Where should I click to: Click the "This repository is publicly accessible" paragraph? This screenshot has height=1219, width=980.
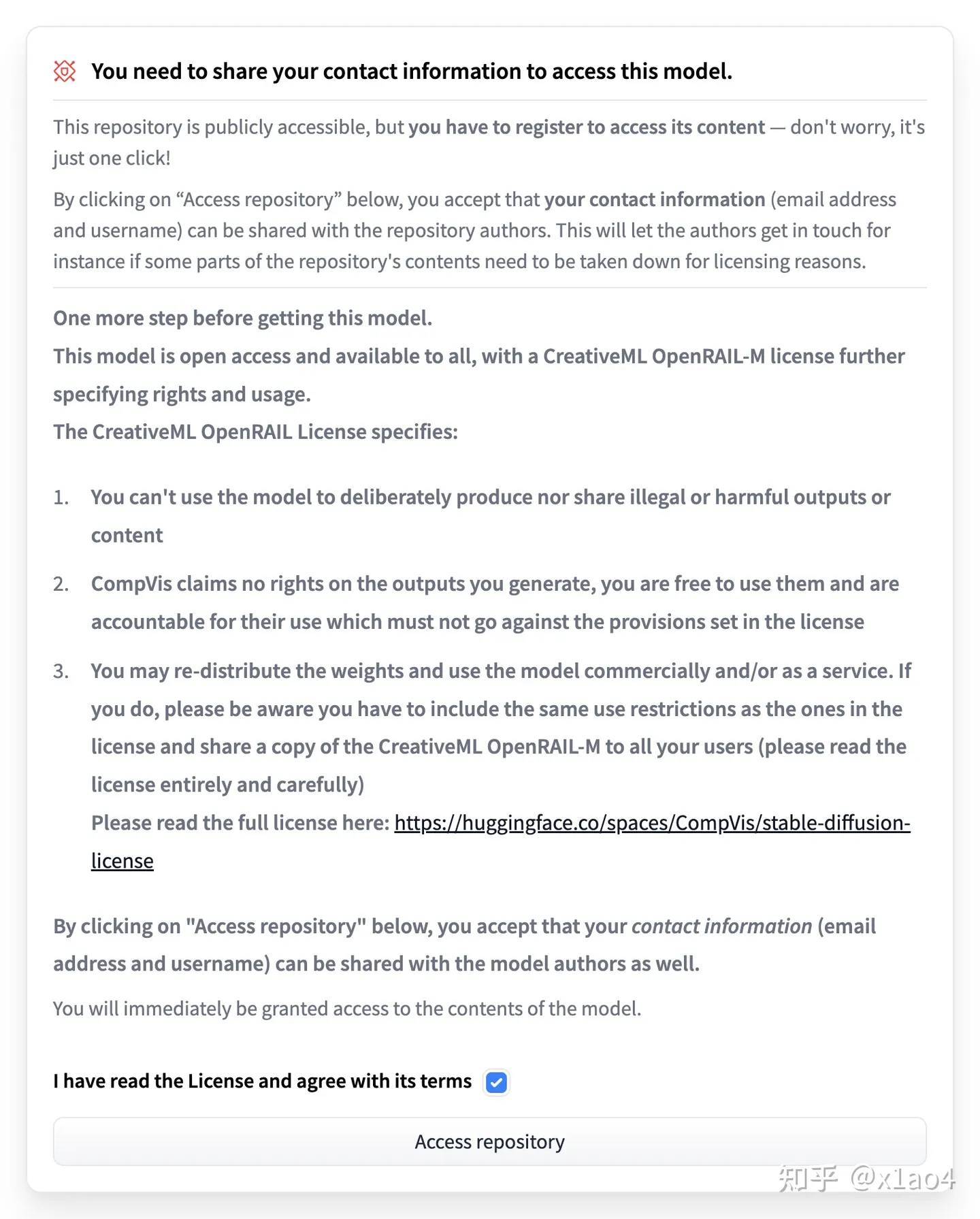(x=489, y=142)
